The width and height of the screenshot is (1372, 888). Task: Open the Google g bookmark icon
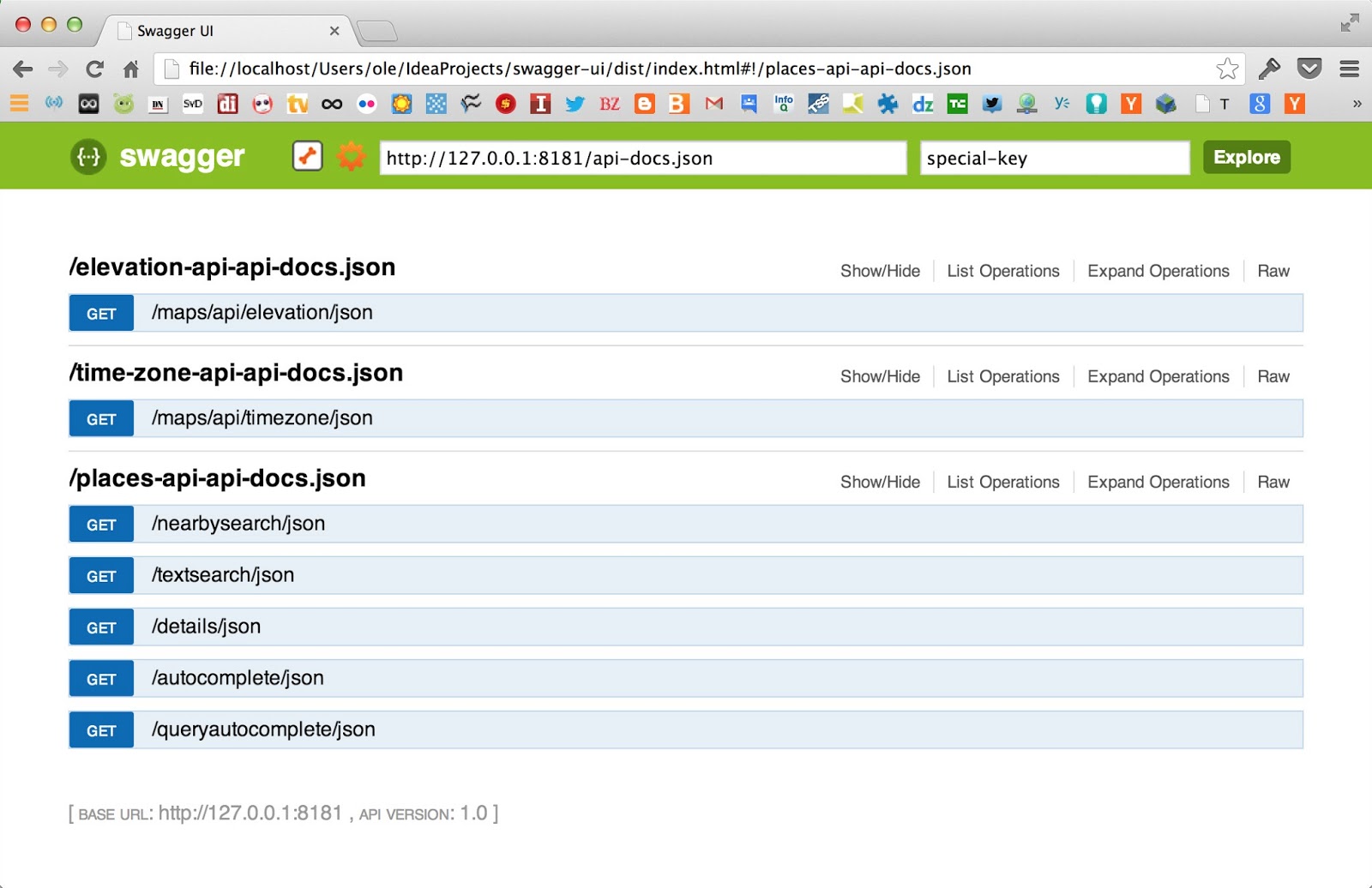point(1260,104)
